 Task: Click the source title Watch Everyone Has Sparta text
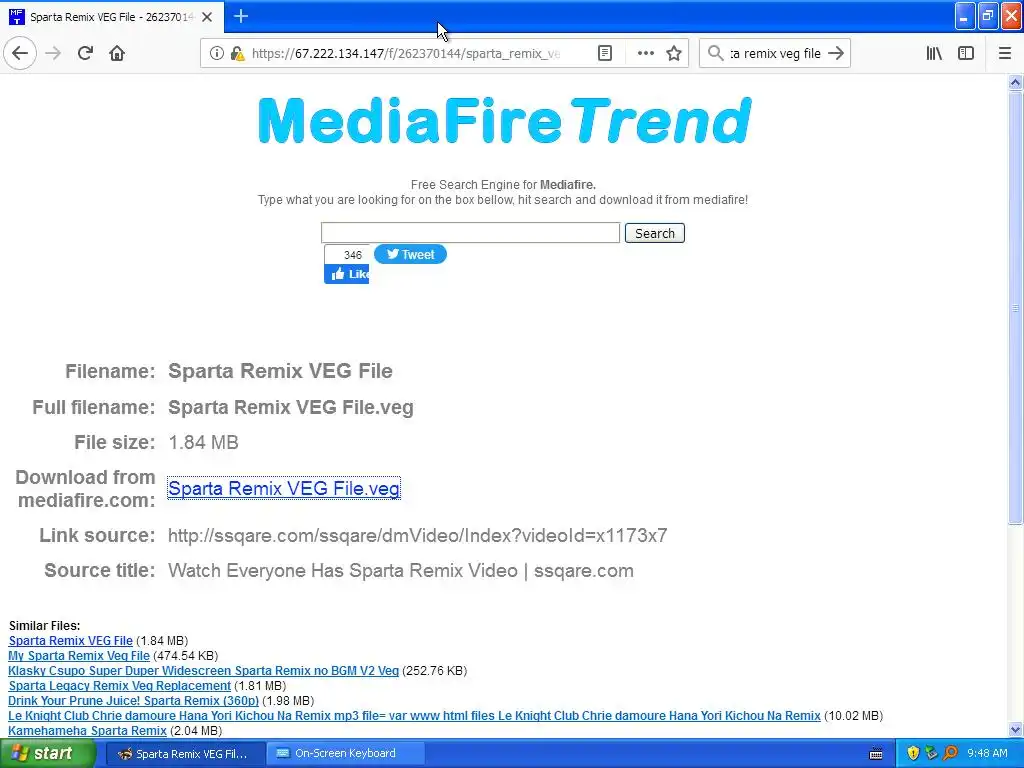click(400, 571)
